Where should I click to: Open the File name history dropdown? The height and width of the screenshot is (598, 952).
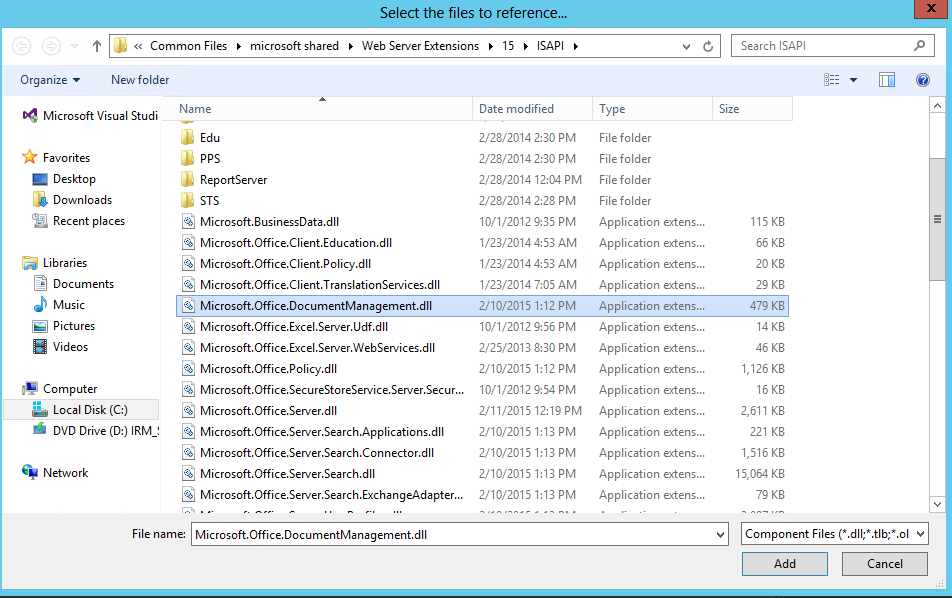click(x=720, y=535)
